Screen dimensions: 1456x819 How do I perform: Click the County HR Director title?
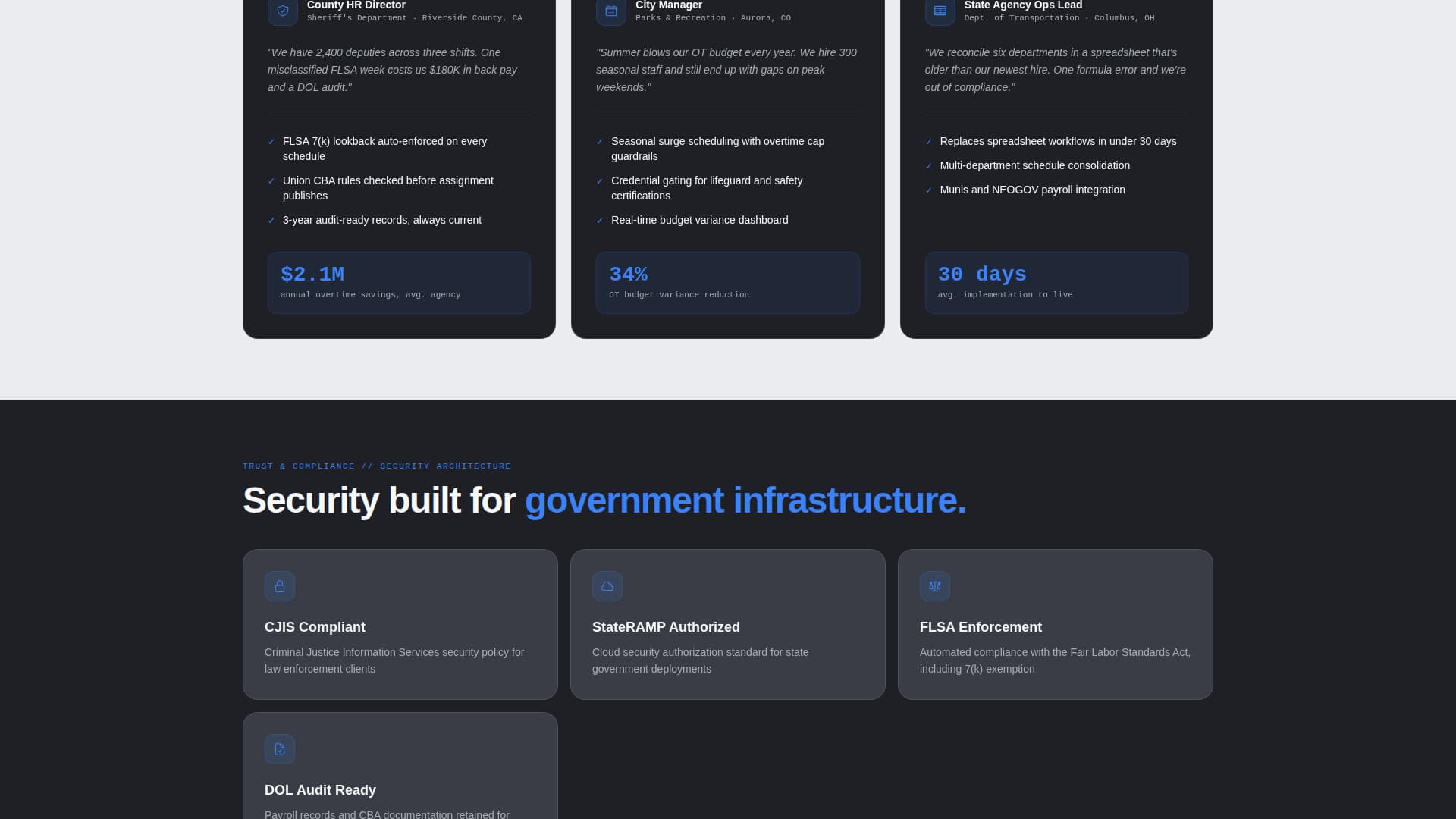[356, 5]
